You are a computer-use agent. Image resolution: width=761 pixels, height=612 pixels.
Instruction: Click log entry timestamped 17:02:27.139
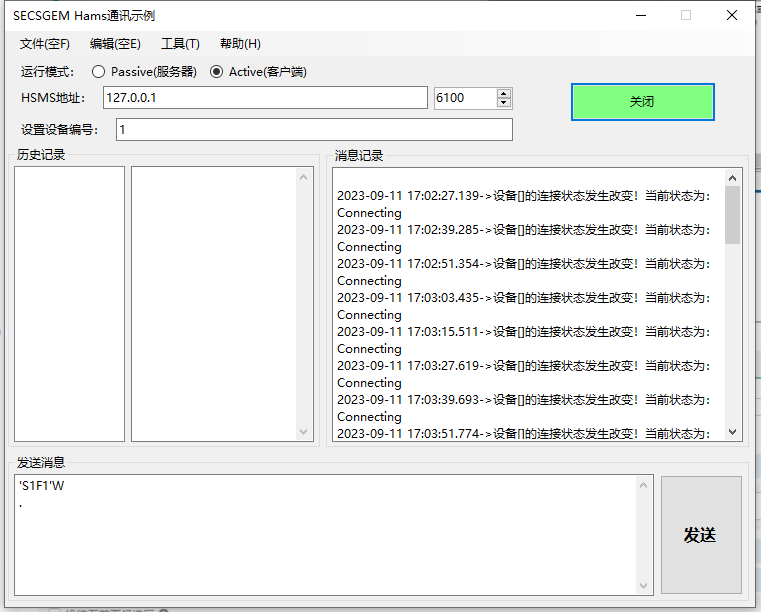pos(524,204)
